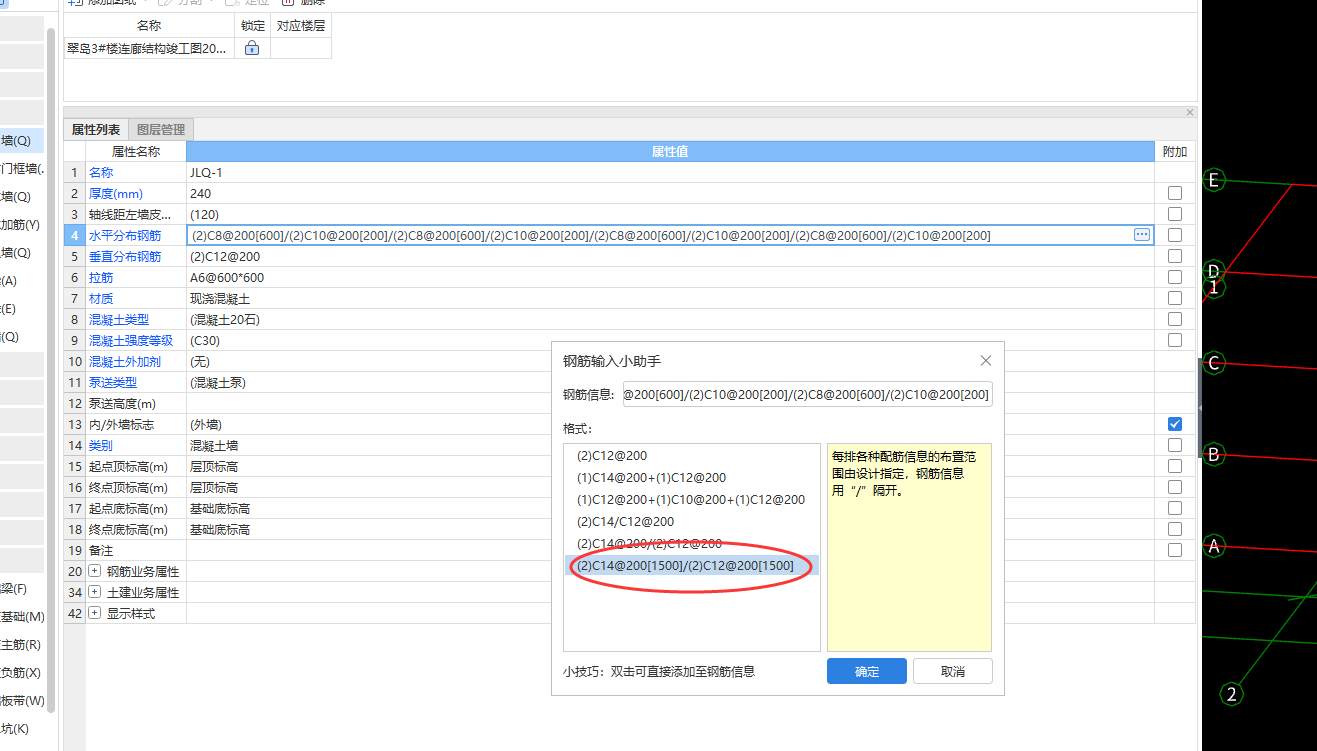Screen dimensions: 1317x751
Task: Click the 对应楼层 column header
Action: point(301,25)
